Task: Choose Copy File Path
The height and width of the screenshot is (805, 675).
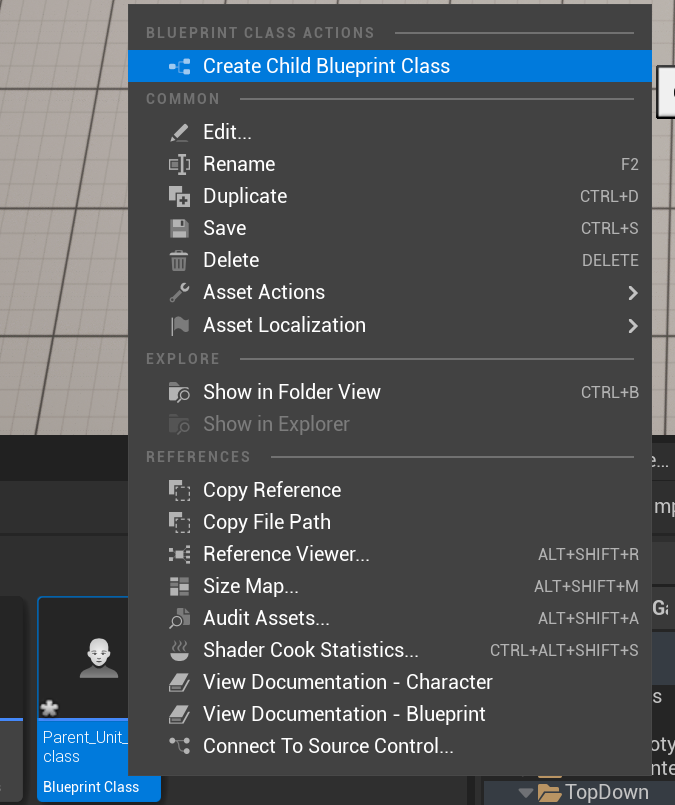Action: (266, 522)
